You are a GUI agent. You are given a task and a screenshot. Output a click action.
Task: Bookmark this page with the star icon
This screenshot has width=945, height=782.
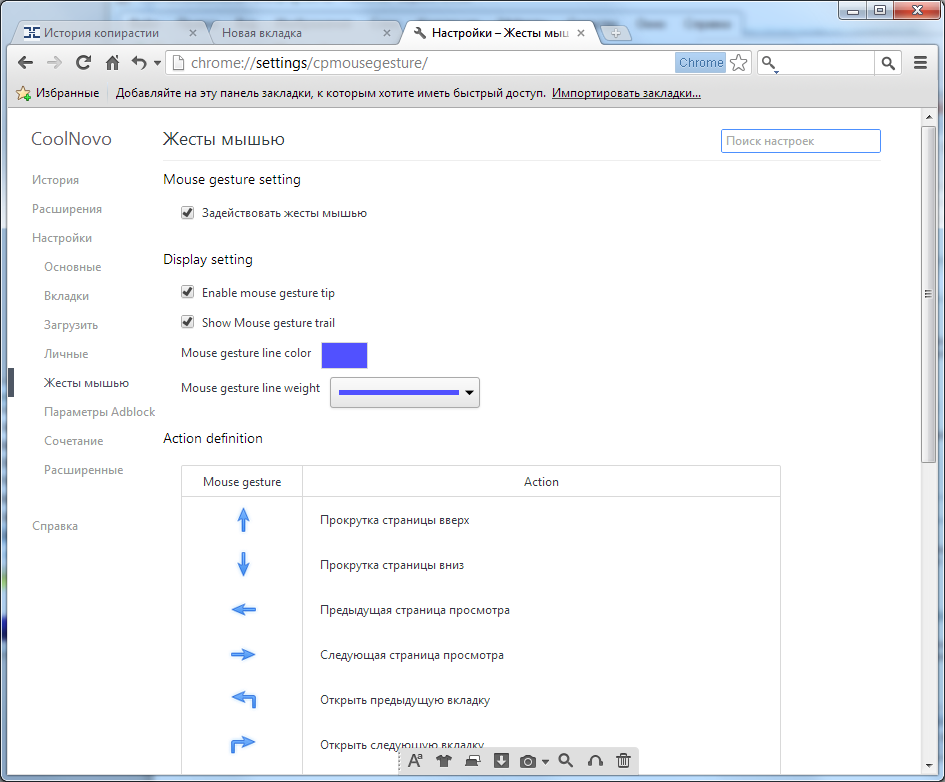pyautogui.click(x=738, y=63)
